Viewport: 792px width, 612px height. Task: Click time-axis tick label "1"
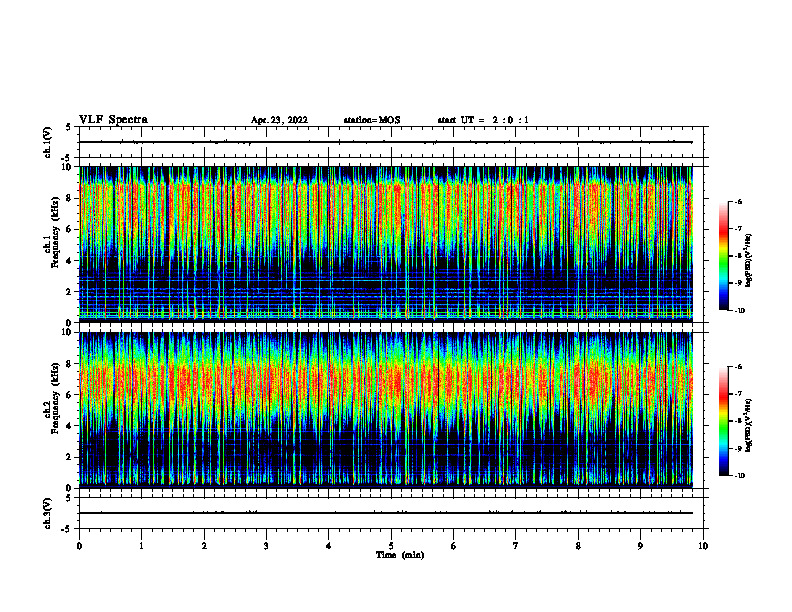pyautogui.click(x=141, y=546)
